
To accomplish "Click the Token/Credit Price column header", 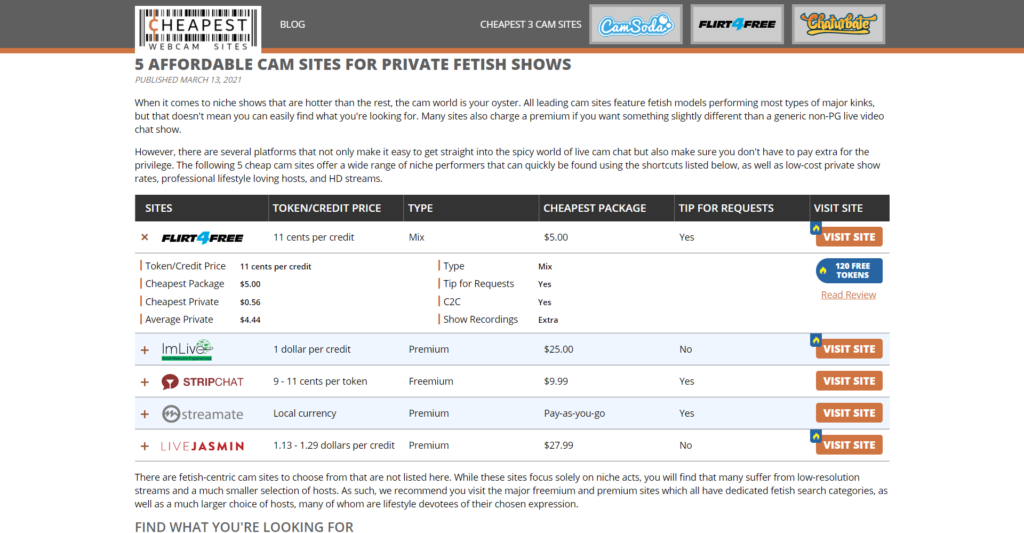I will [327, 208].
